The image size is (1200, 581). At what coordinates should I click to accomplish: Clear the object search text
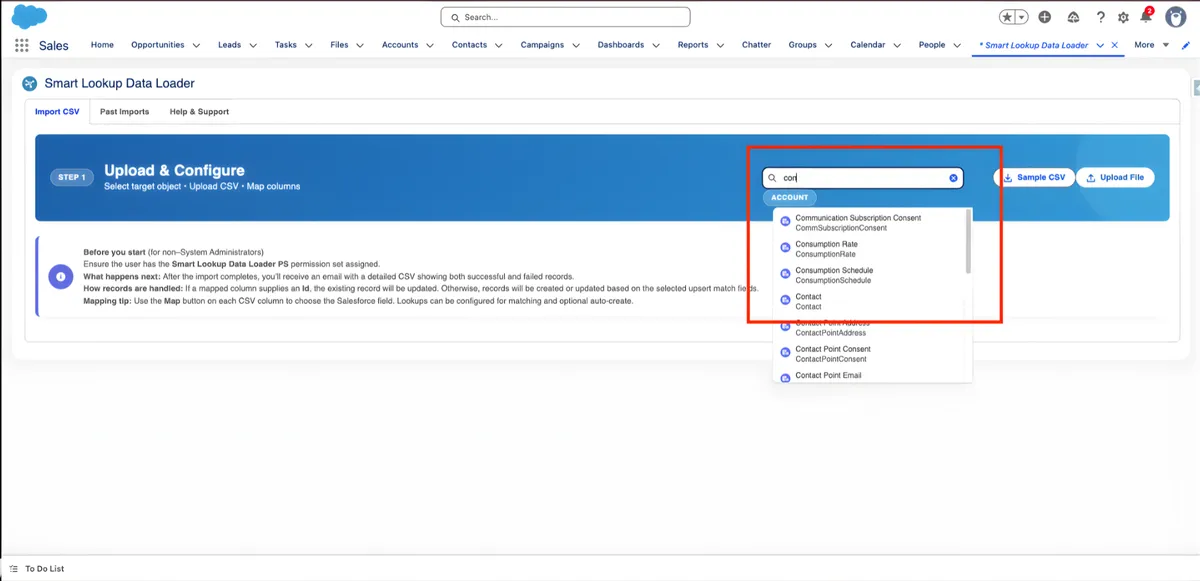coord(953,178)
